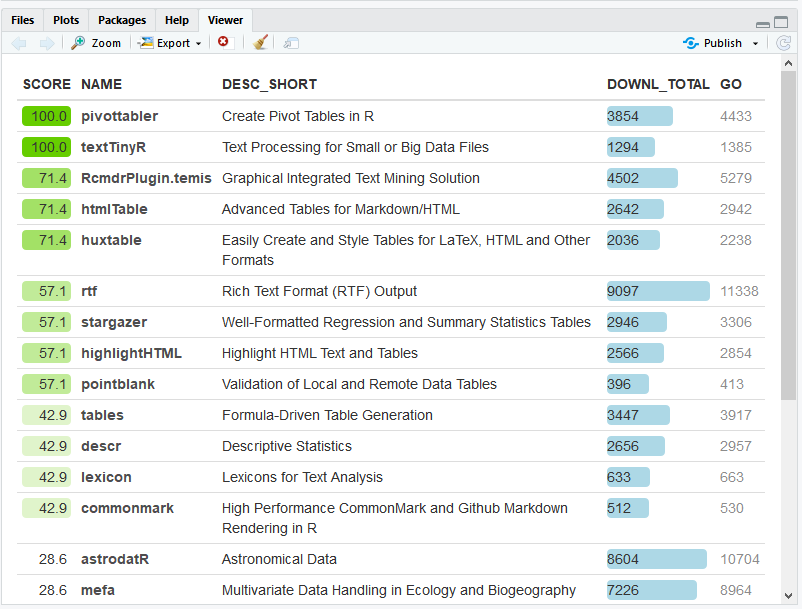The width and height of the screenshot is (802, 609).
Task: Click the astrodatR download bar 8604
Action: click(x=657, y=559)
